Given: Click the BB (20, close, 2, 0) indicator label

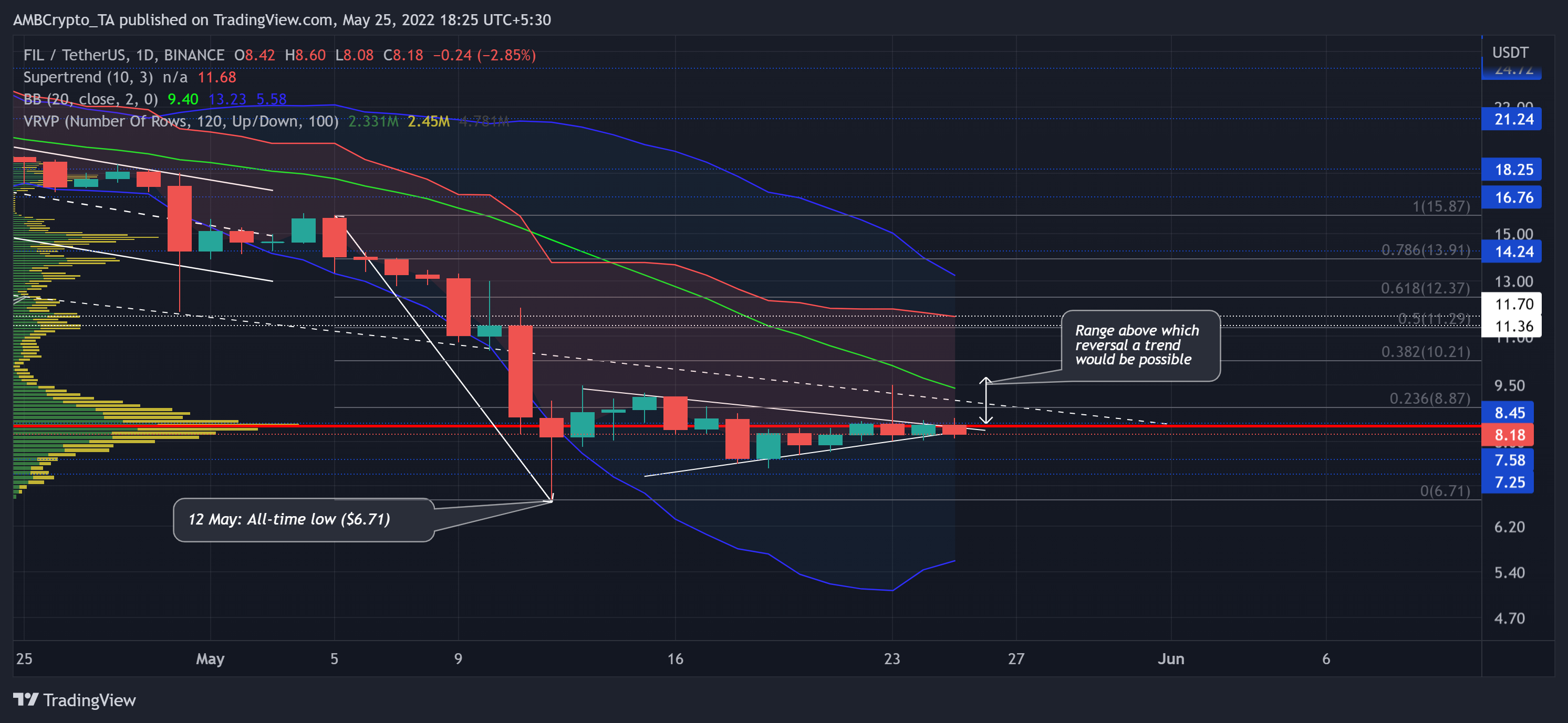Looking at the screenshot, I should coord(91,99).
